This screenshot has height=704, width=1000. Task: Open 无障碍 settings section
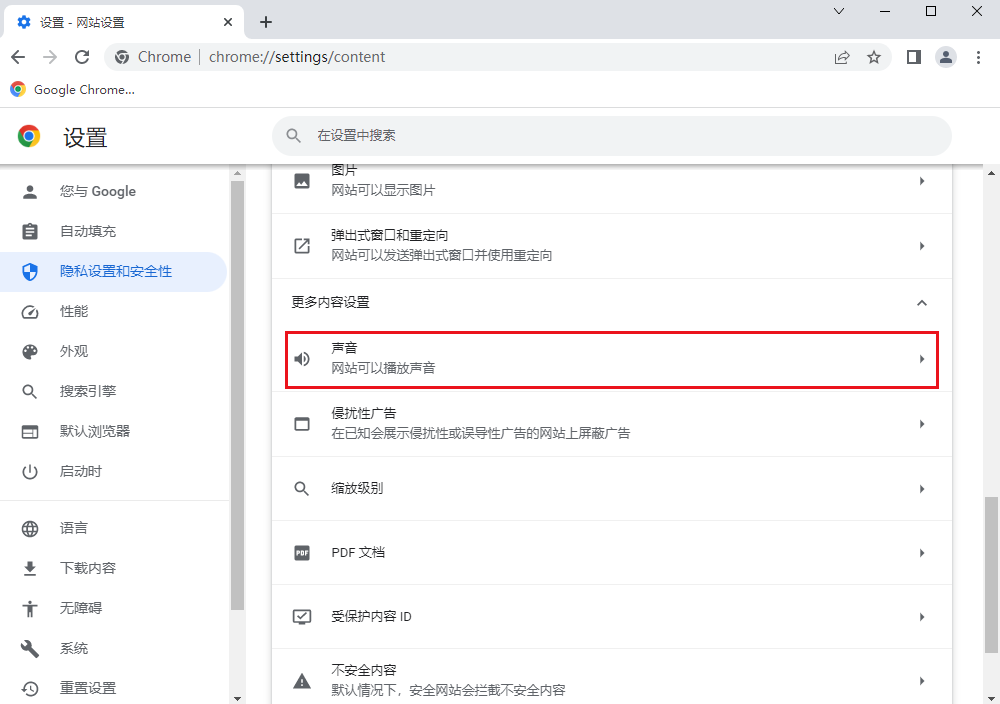(x=114, y=608)
